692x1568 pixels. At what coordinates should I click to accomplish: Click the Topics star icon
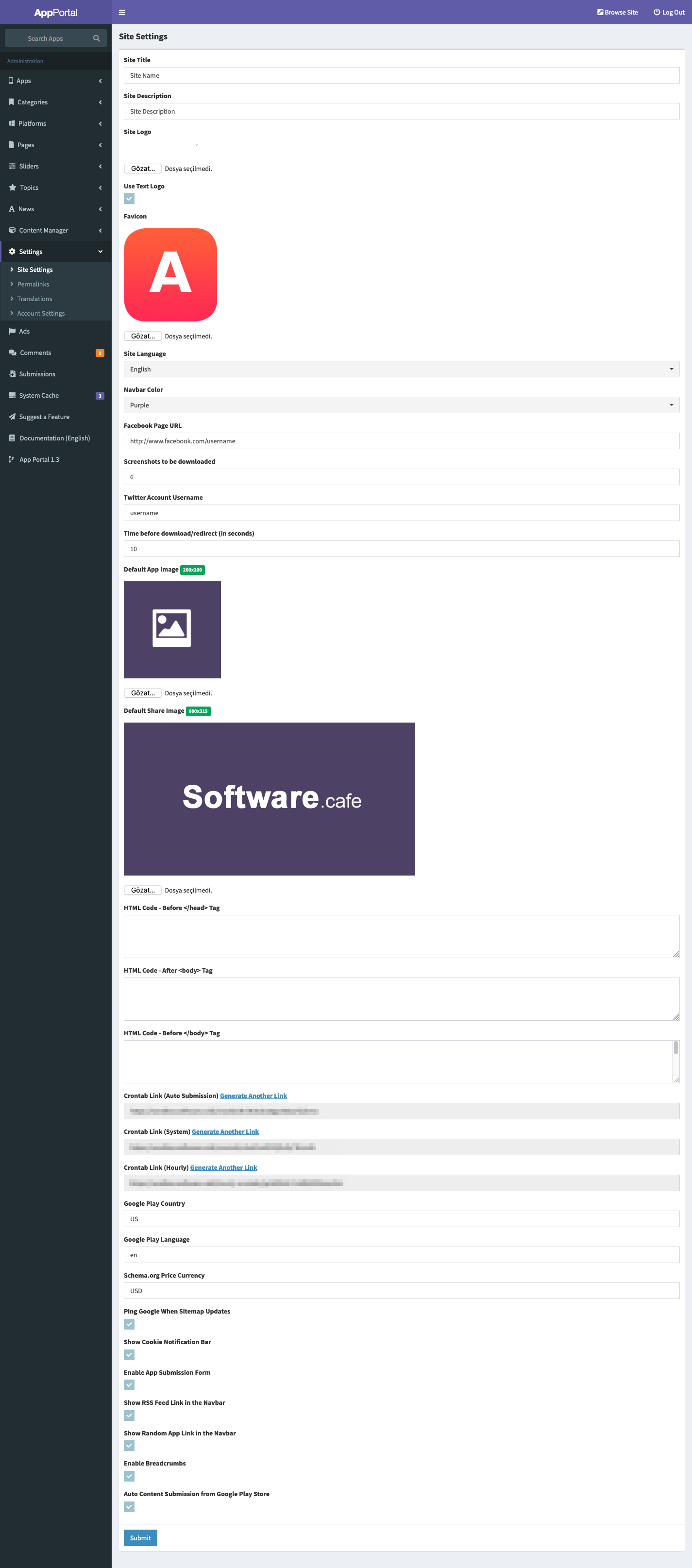[x=12, y=187]
